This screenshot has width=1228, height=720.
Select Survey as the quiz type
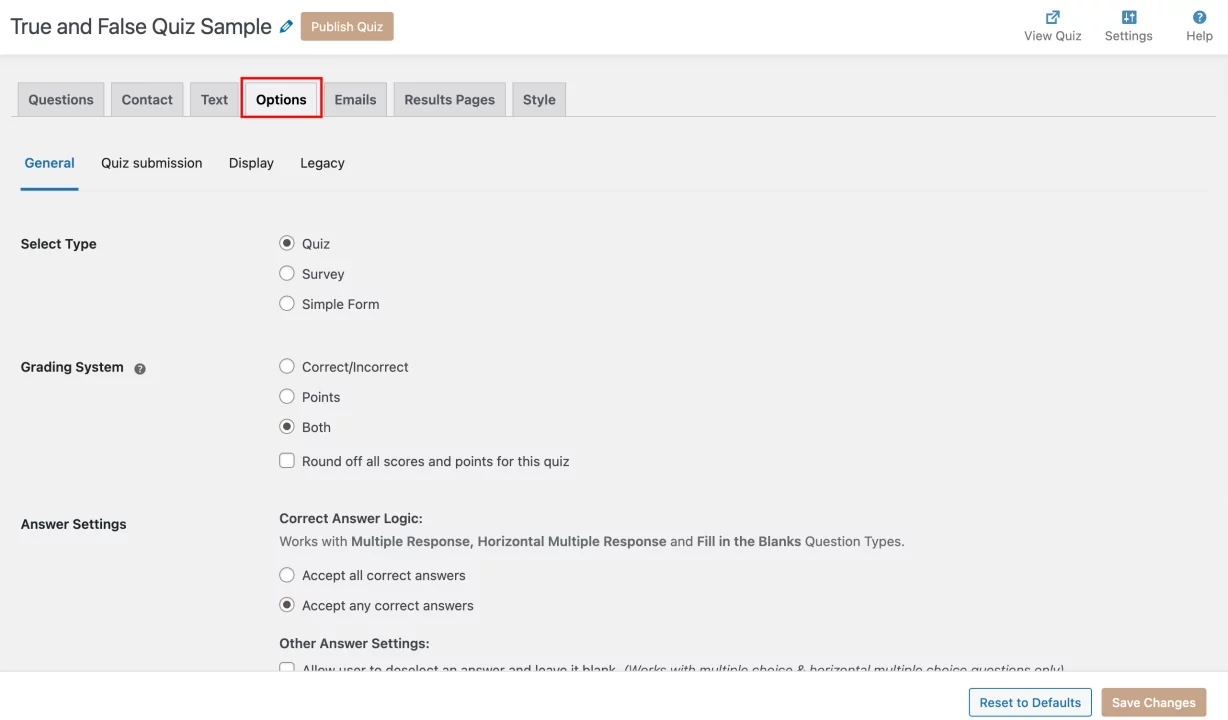(x=287, y=273)
